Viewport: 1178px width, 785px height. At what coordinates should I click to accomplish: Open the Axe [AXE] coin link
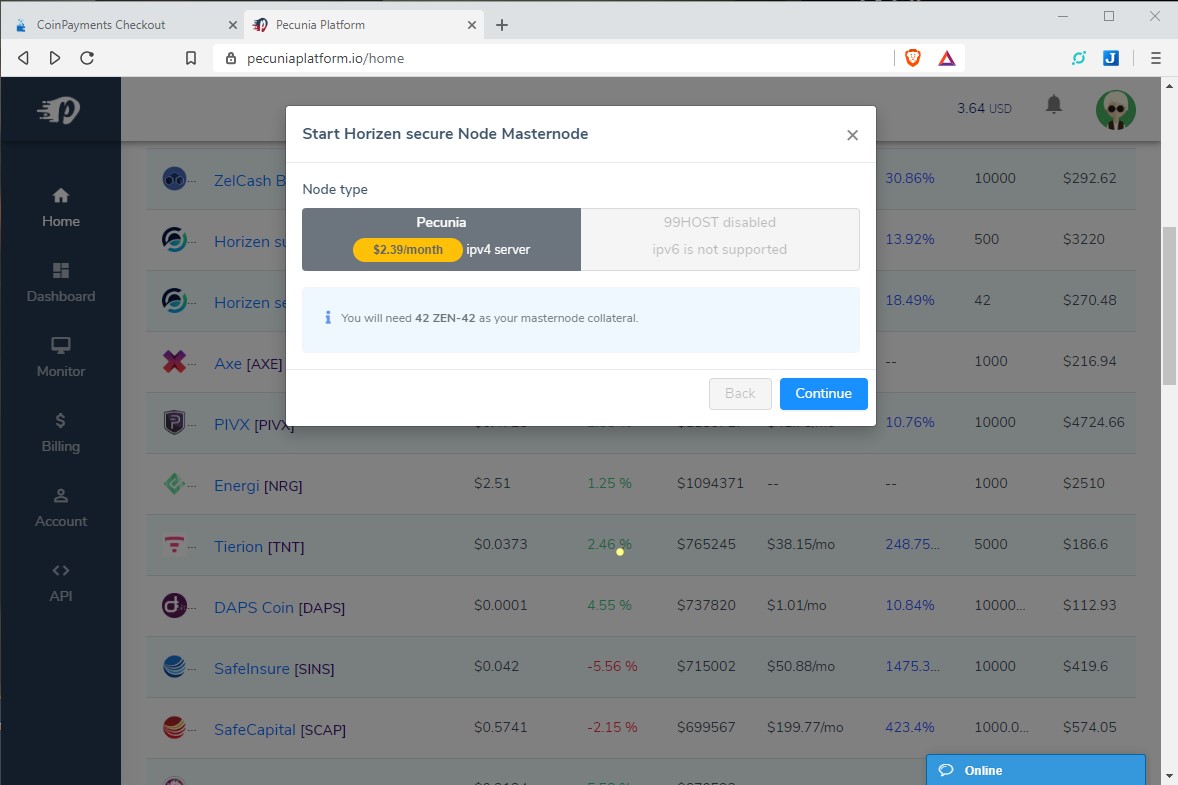click(x=248, y=364)
